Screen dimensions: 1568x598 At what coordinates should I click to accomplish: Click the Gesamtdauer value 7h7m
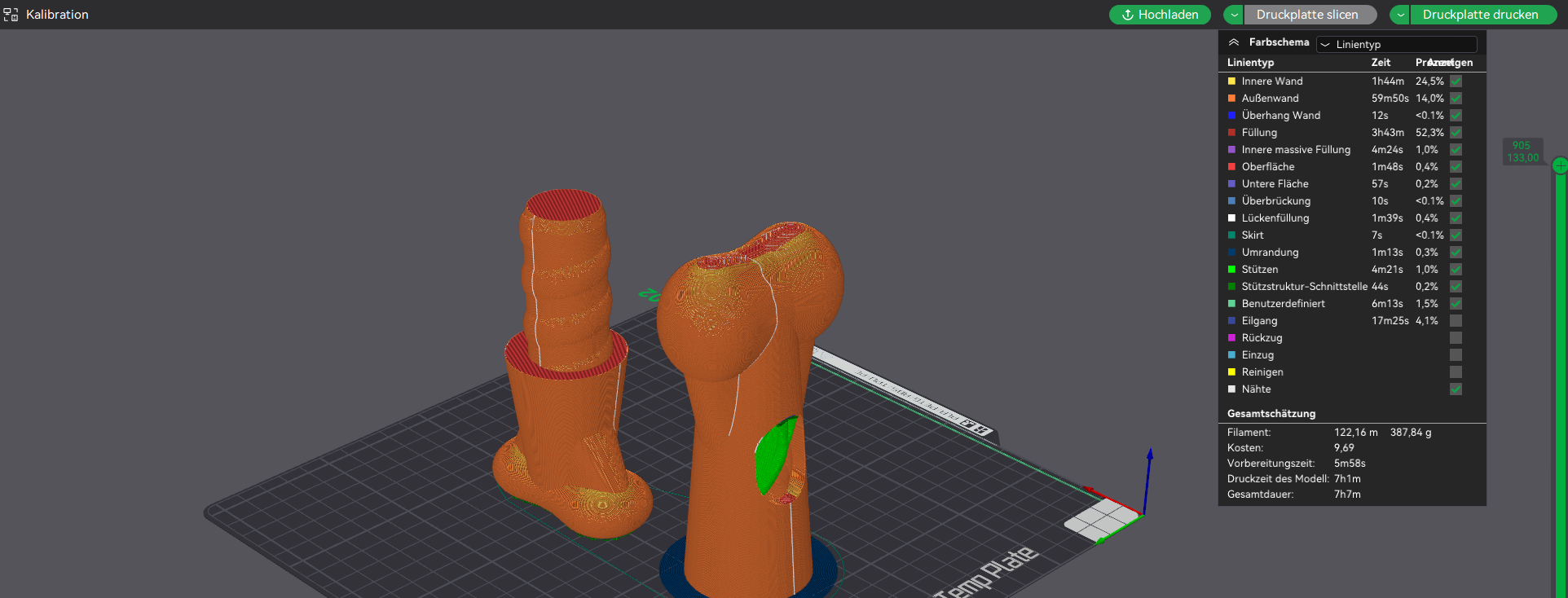[1347, 495]
